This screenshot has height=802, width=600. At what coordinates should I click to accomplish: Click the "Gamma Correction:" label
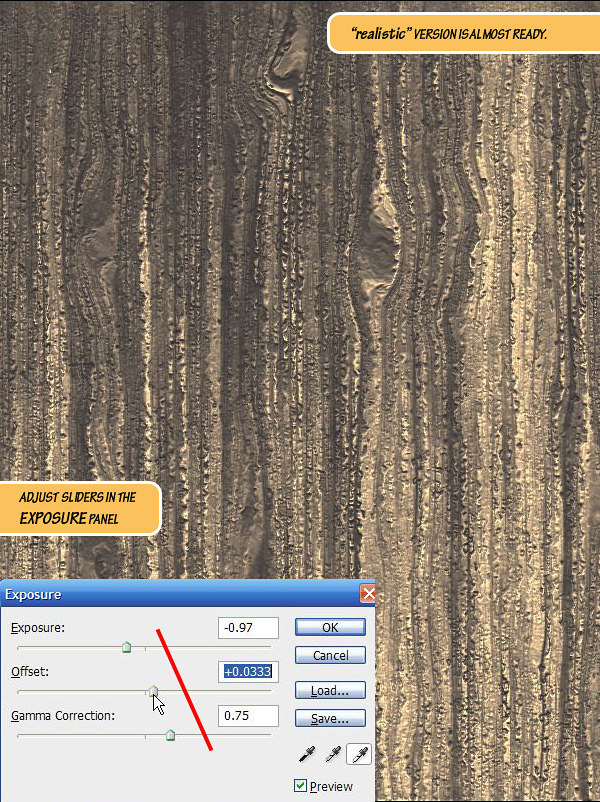point(62,716)
